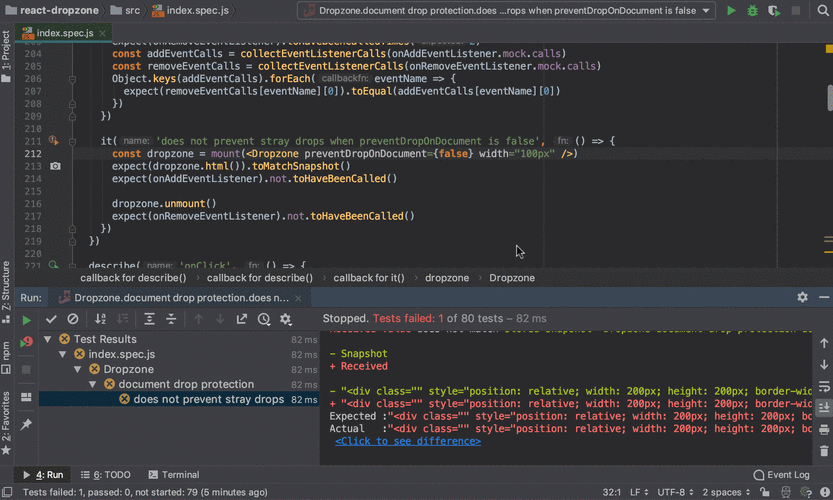833x500 pixels.
Task: Click run gutter icon on line 221
Action: pyautogui.click(x=53, y=264)
